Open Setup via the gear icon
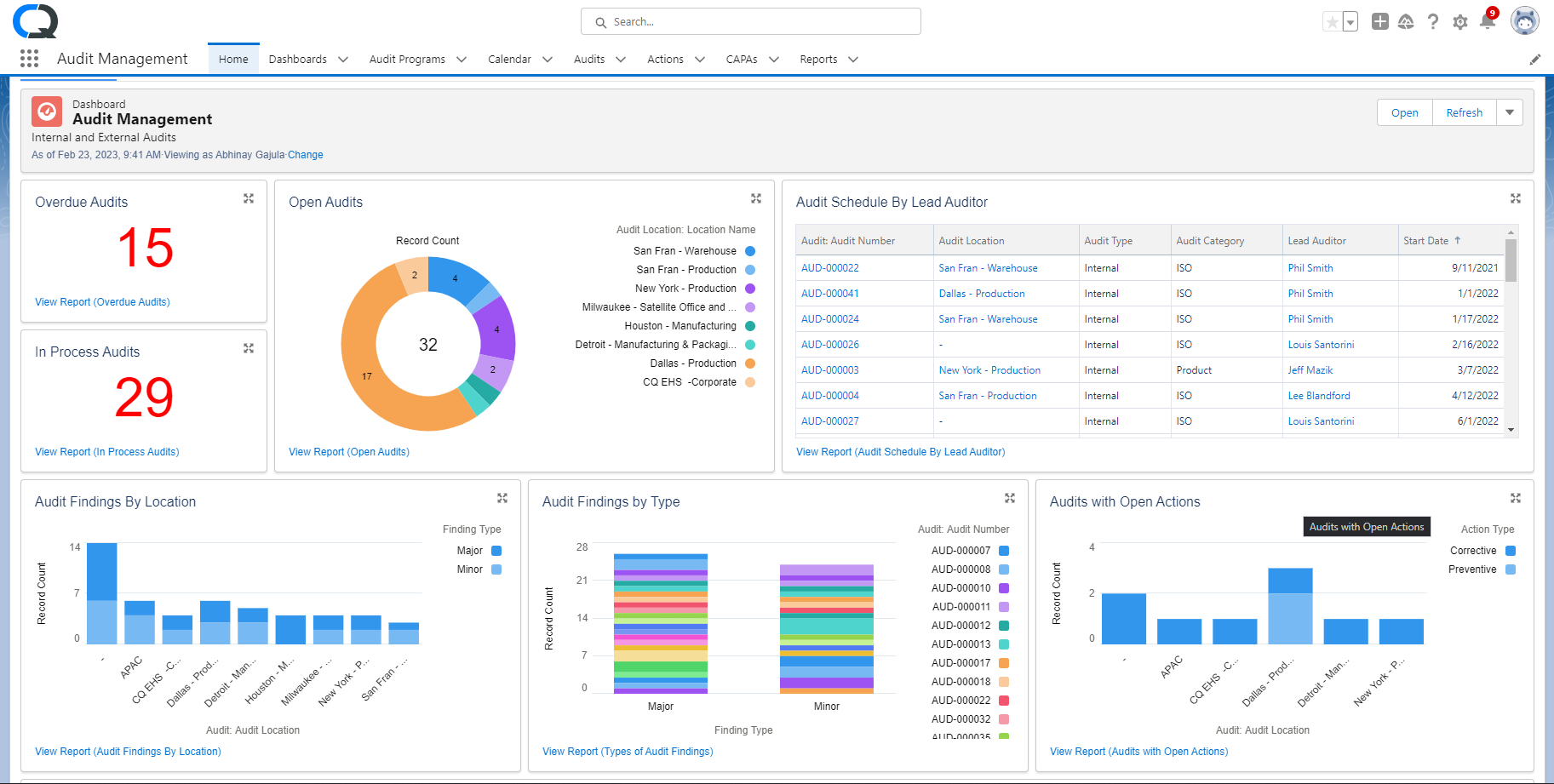1554x784 pixels. click(x=1460, y=21)
